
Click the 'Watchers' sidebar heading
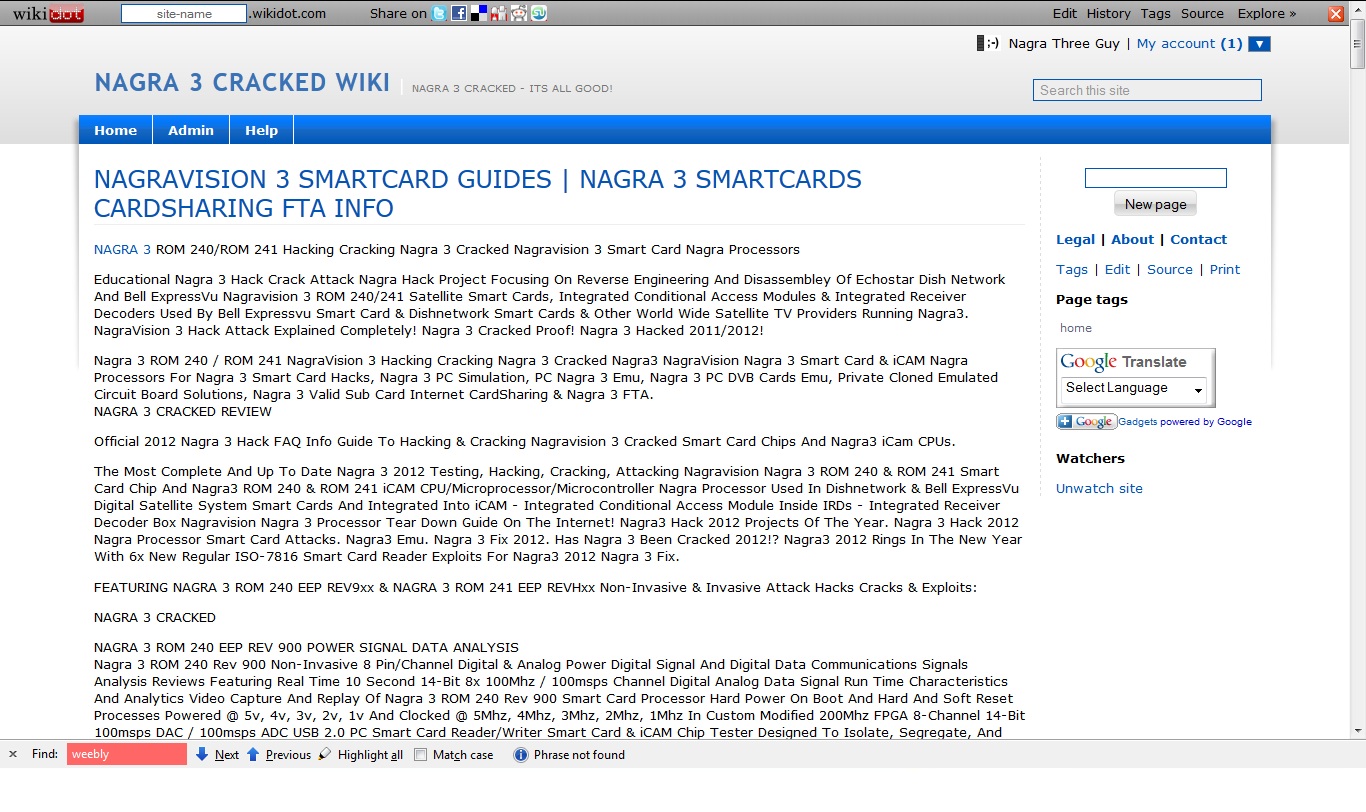point(1090,459)
